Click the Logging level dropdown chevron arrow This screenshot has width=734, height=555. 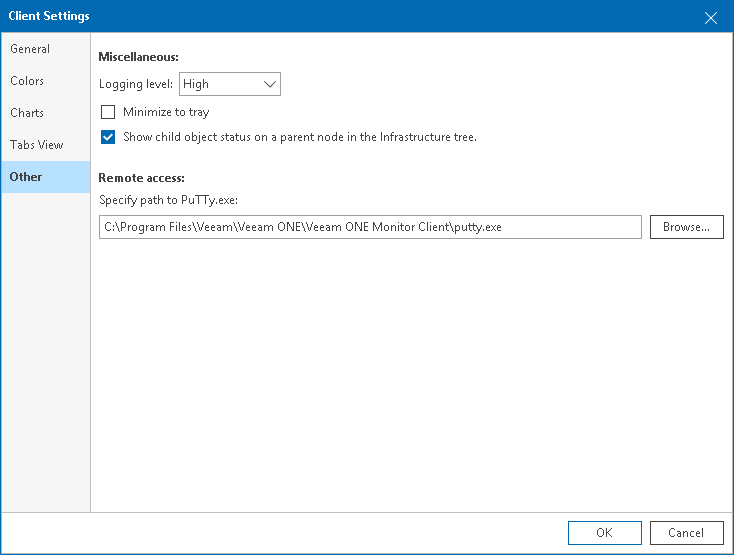coord(270,85)
